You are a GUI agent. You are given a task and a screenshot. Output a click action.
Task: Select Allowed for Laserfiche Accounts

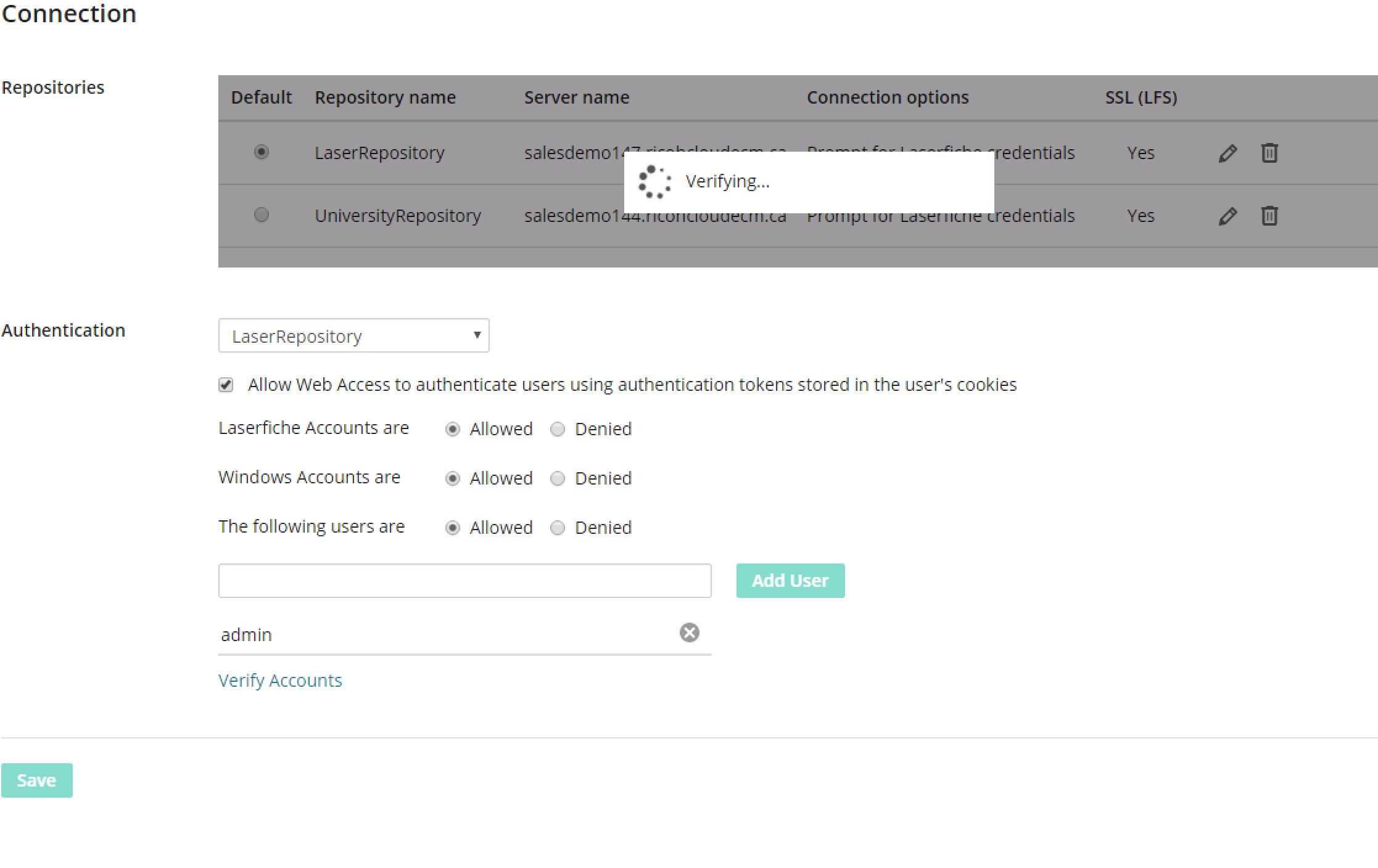(x=453, y=429)
